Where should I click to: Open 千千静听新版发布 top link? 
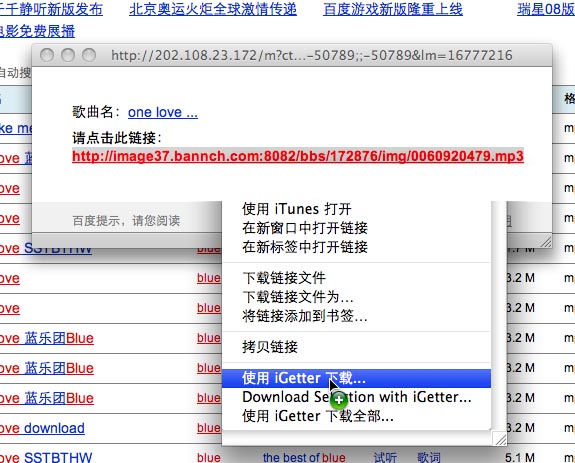(51, 9)
